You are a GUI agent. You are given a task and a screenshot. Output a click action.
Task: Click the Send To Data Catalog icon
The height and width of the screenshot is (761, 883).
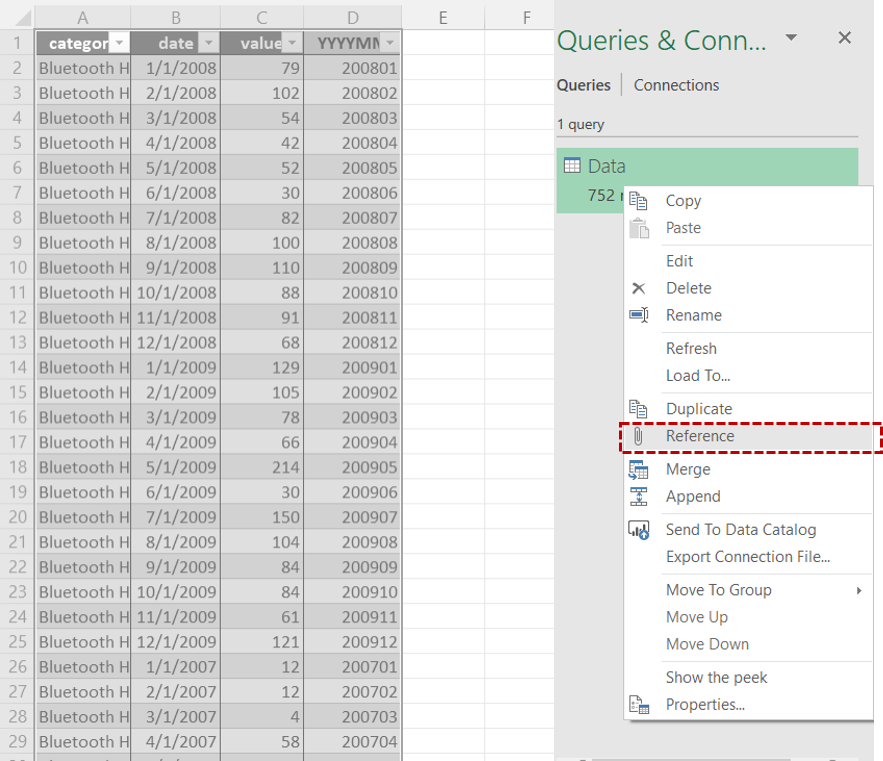(x=639, y=529)
